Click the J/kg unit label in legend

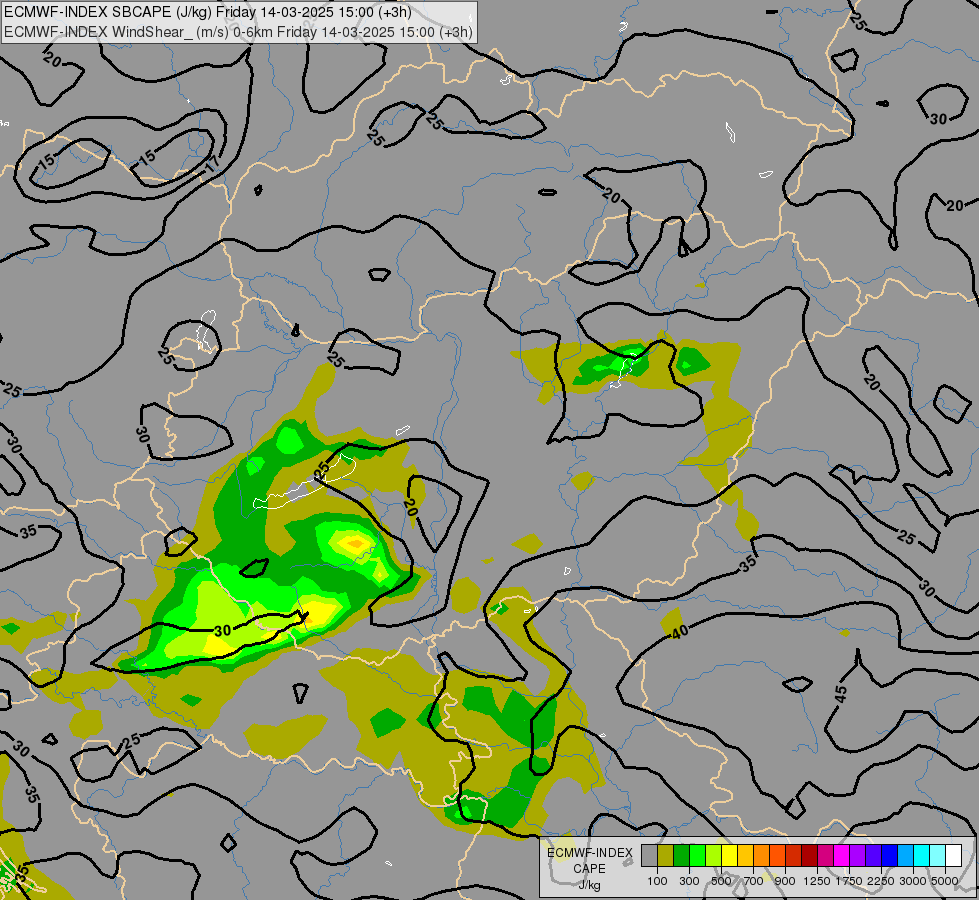(589, 885)
